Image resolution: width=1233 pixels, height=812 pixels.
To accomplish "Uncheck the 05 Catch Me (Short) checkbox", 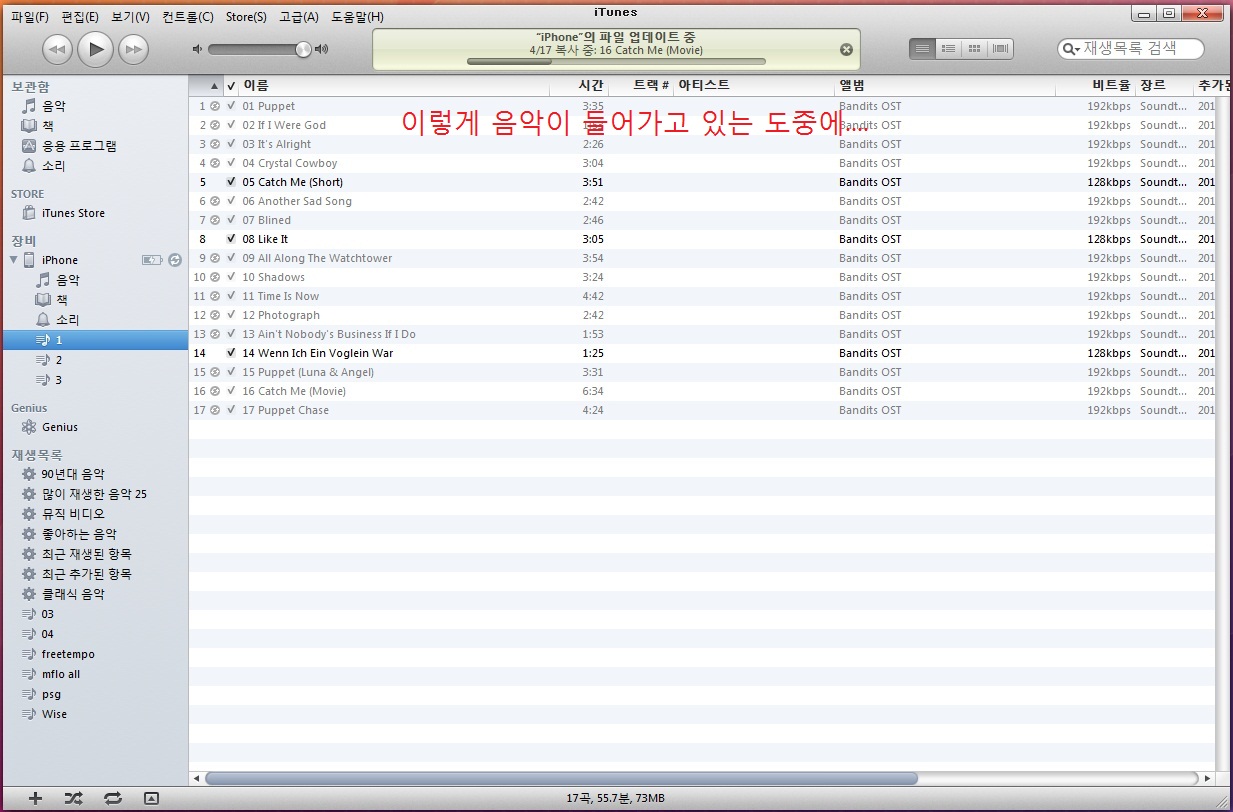I will [231, 182].
